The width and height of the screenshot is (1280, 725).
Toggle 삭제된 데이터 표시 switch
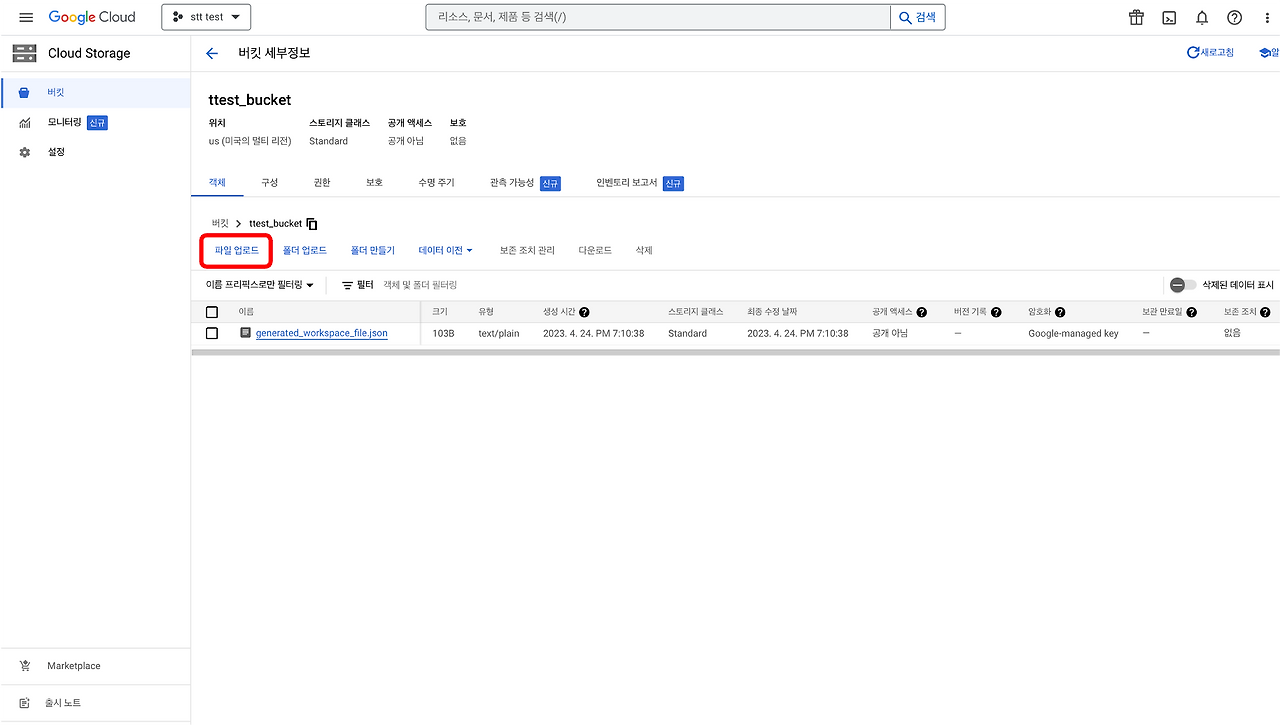coord(1182,285)
